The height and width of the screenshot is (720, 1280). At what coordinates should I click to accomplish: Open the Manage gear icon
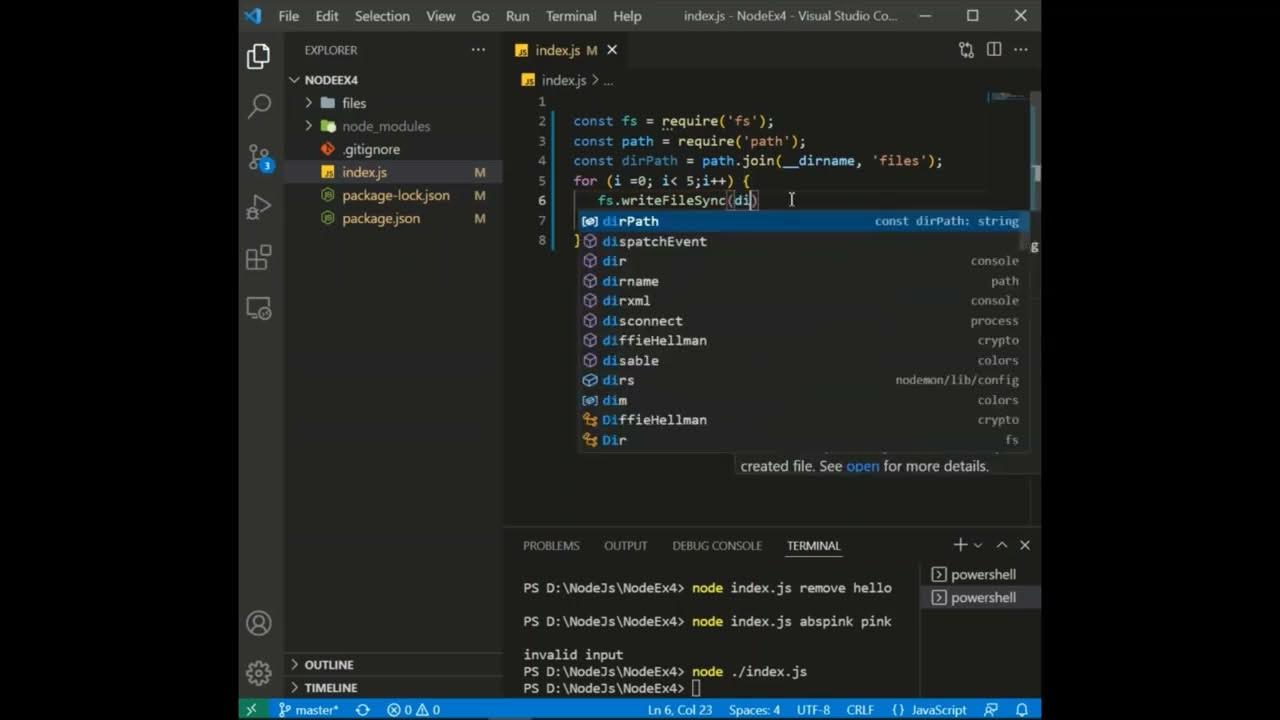259,672
